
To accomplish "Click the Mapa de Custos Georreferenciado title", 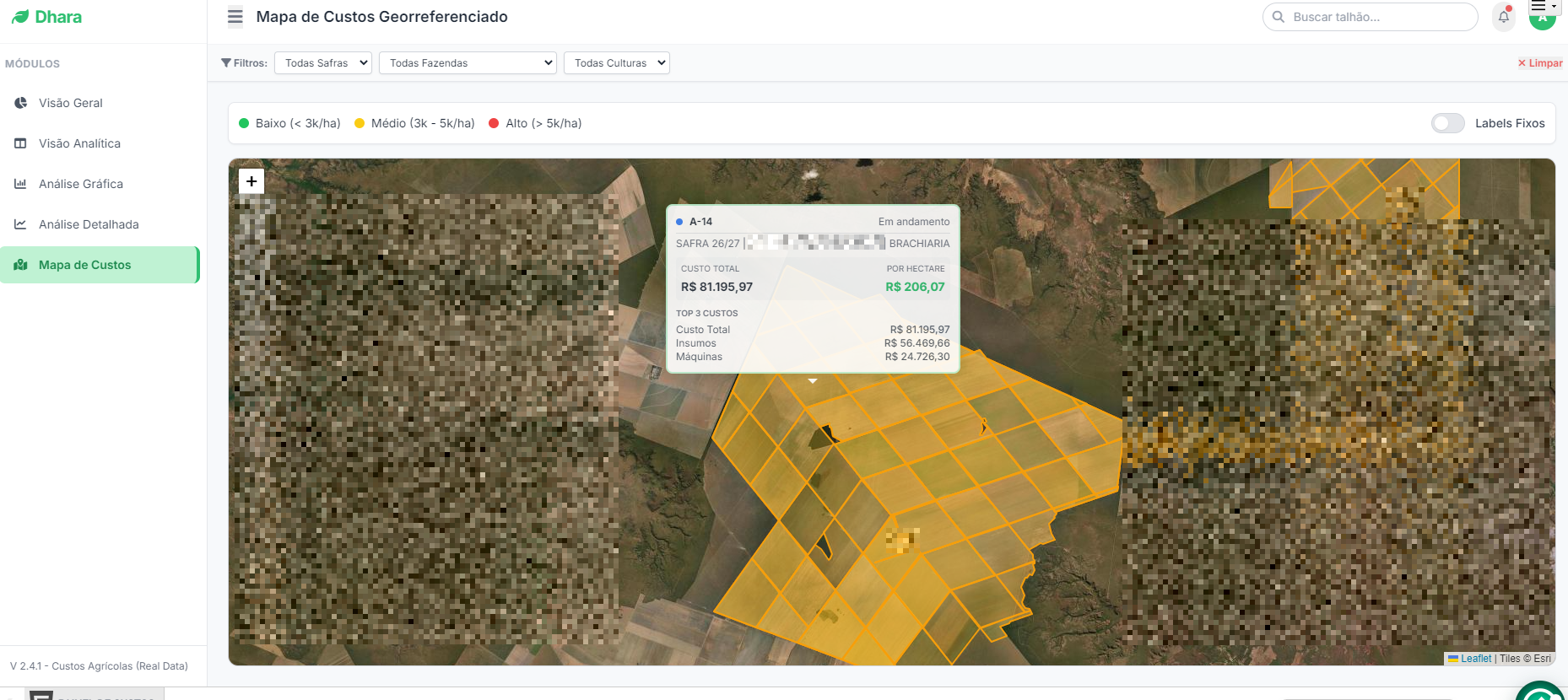I will 382,17.
